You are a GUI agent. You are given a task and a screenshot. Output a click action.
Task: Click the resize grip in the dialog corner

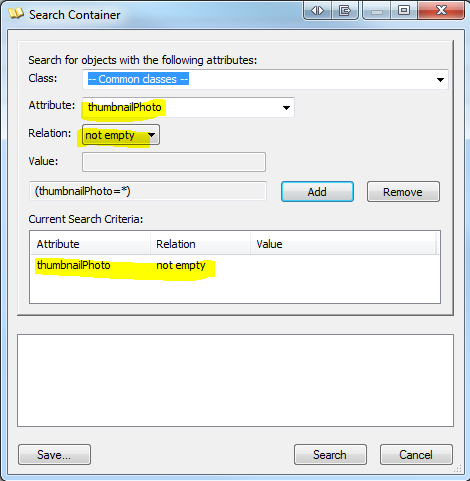pos(457,469)
